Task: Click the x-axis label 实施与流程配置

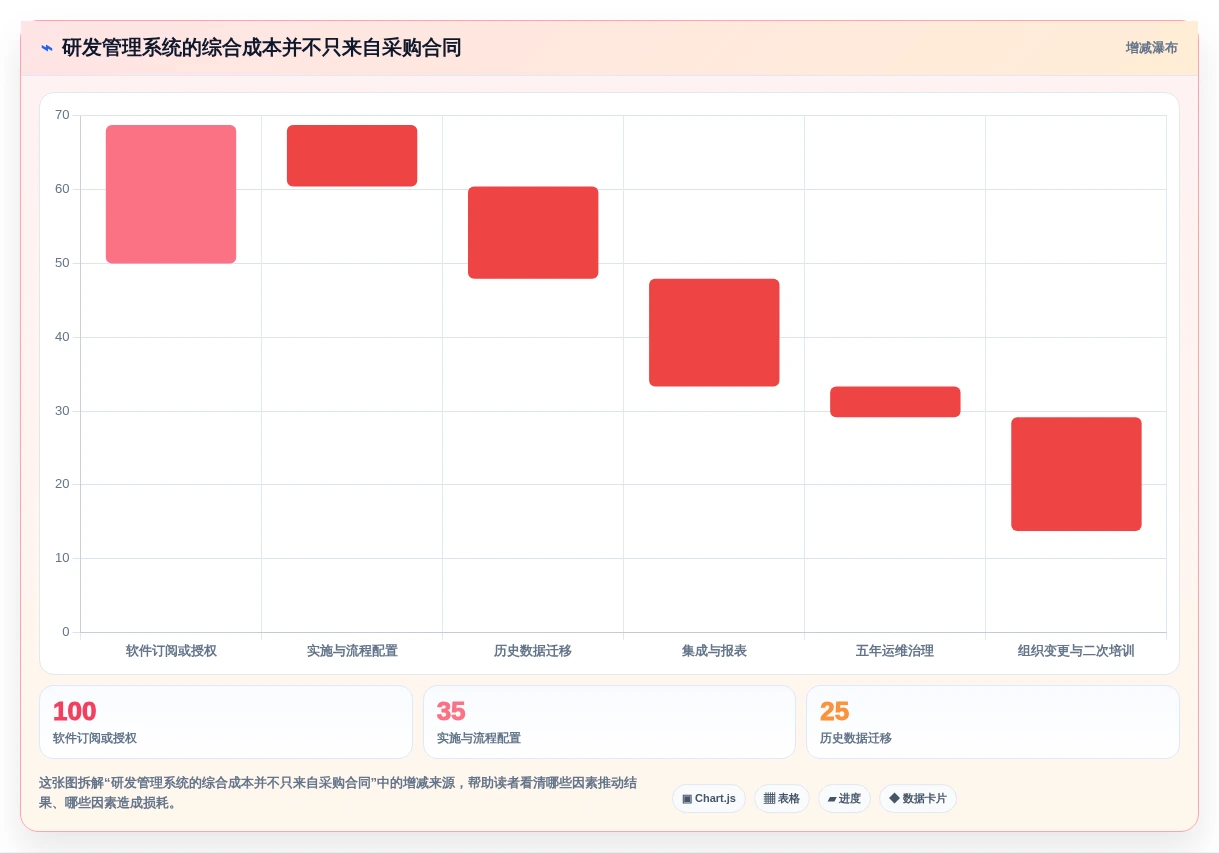Action: [352, 651]
